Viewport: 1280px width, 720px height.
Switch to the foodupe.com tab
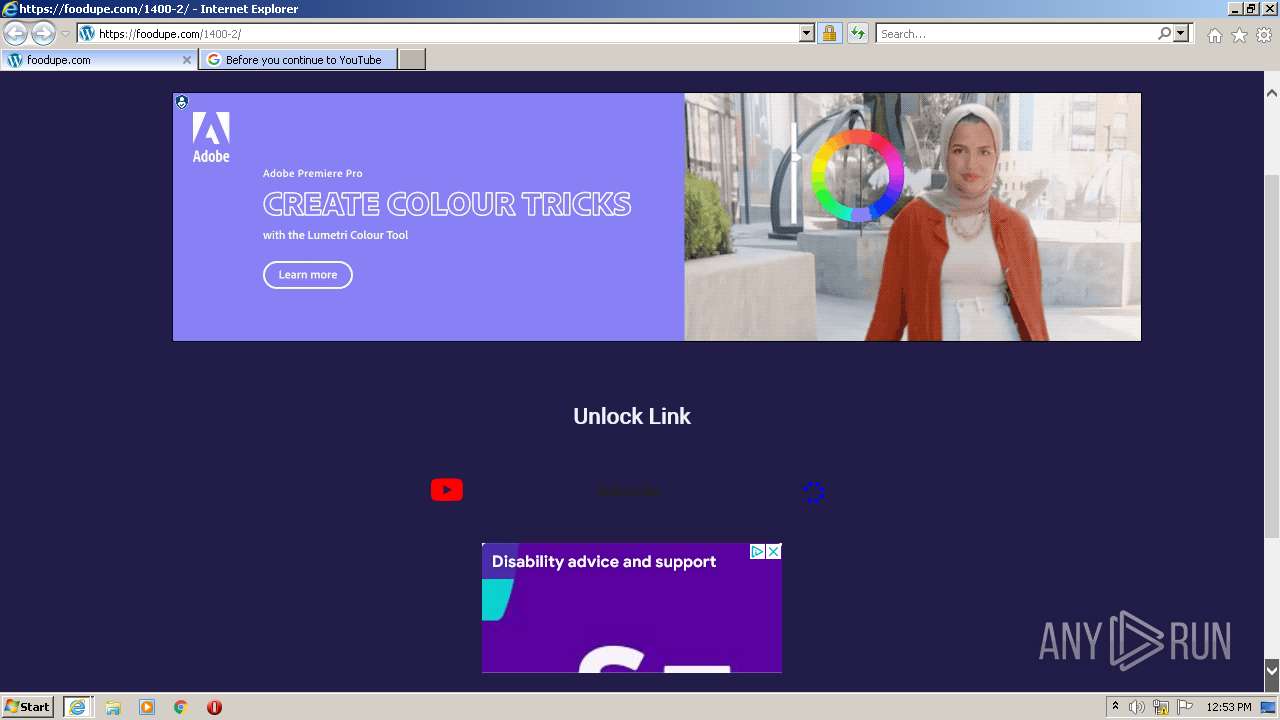98,60
